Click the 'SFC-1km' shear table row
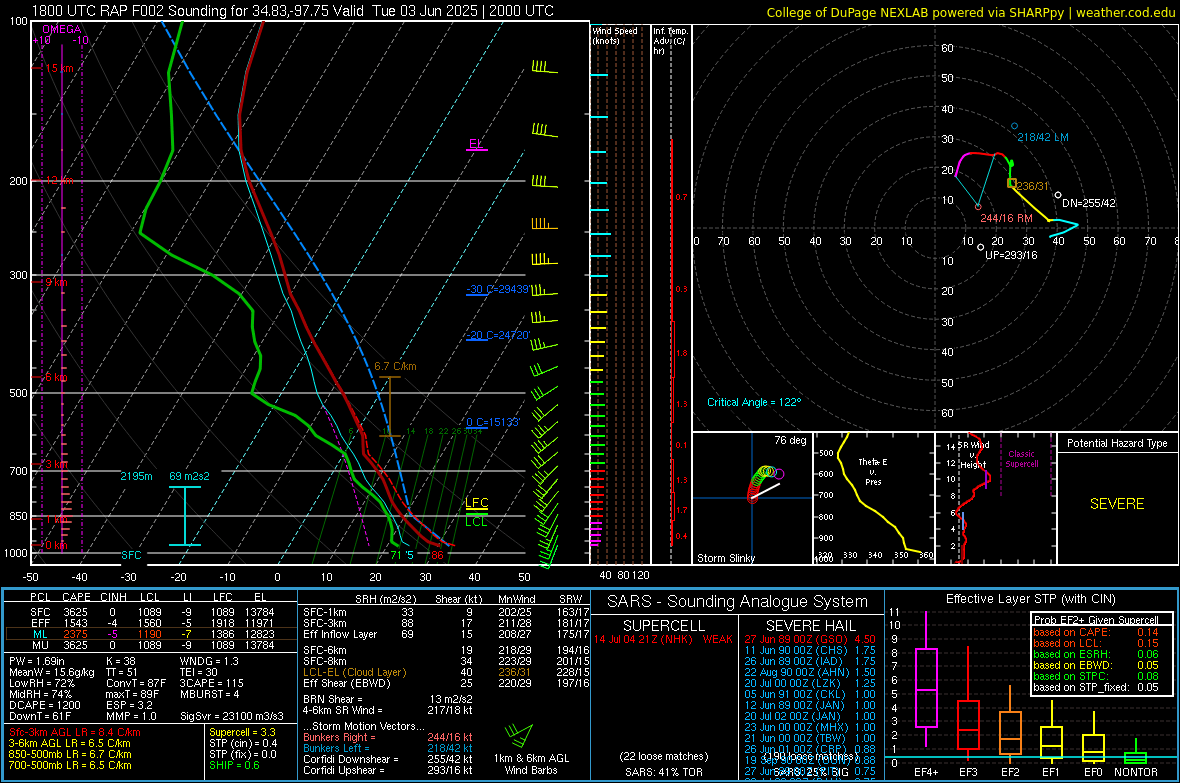The image size is (1180, 783). click(446, 612)
